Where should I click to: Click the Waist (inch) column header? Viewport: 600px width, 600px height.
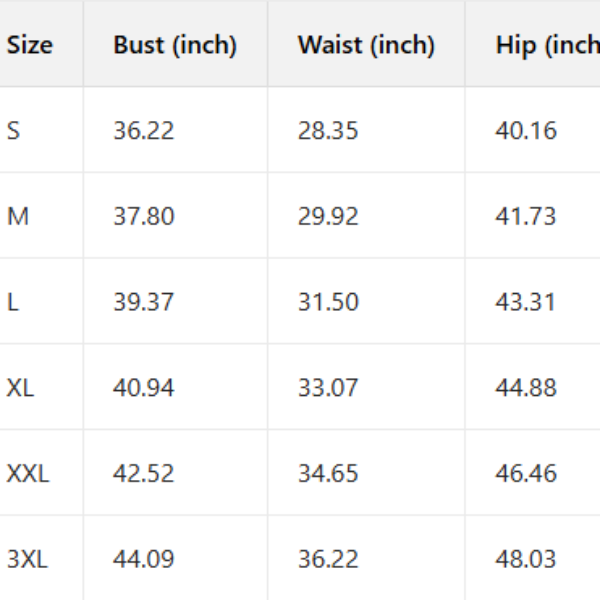click(366, 45)
